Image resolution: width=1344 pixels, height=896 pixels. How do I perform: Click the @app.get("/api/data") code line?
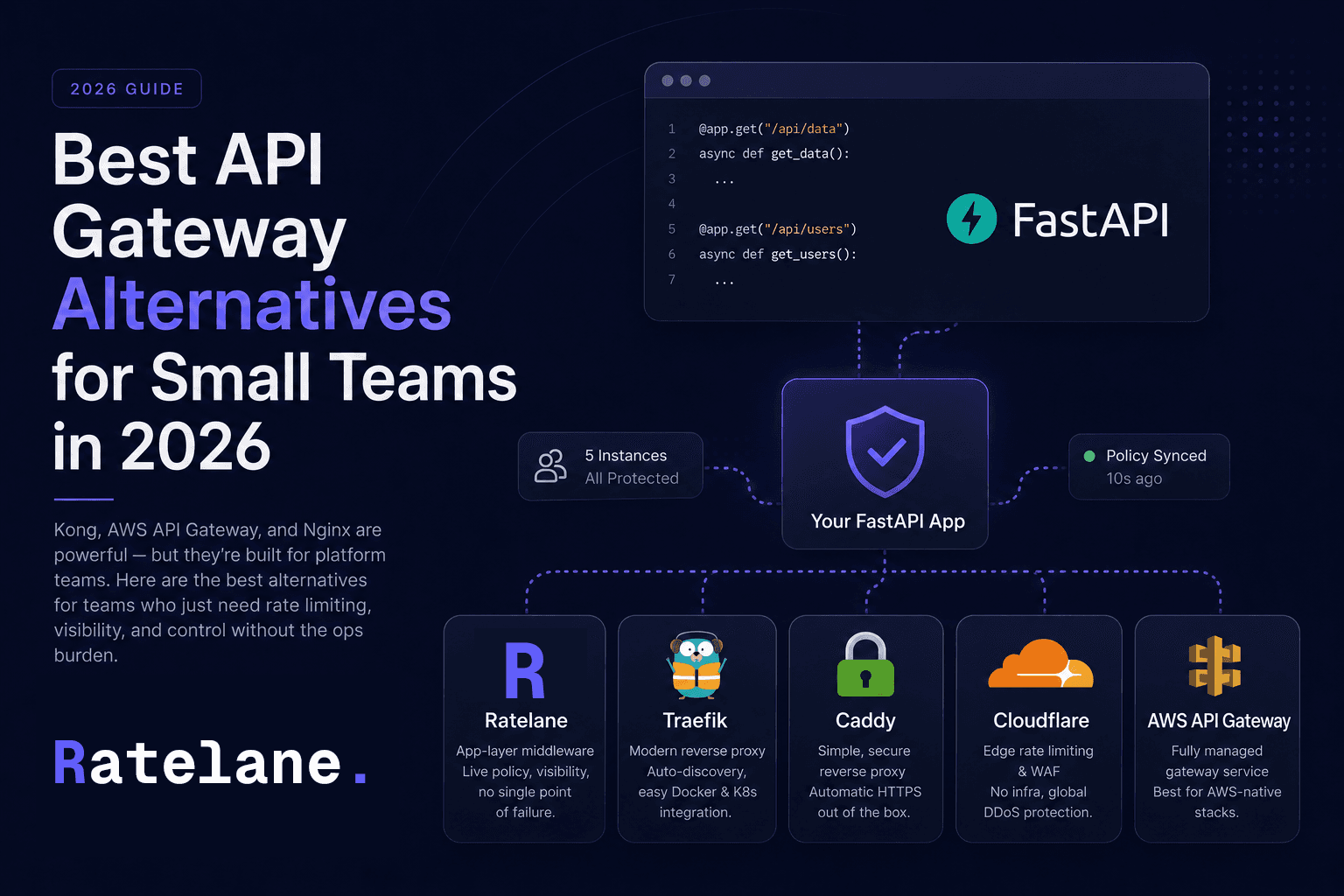click(x=774, y=129)
